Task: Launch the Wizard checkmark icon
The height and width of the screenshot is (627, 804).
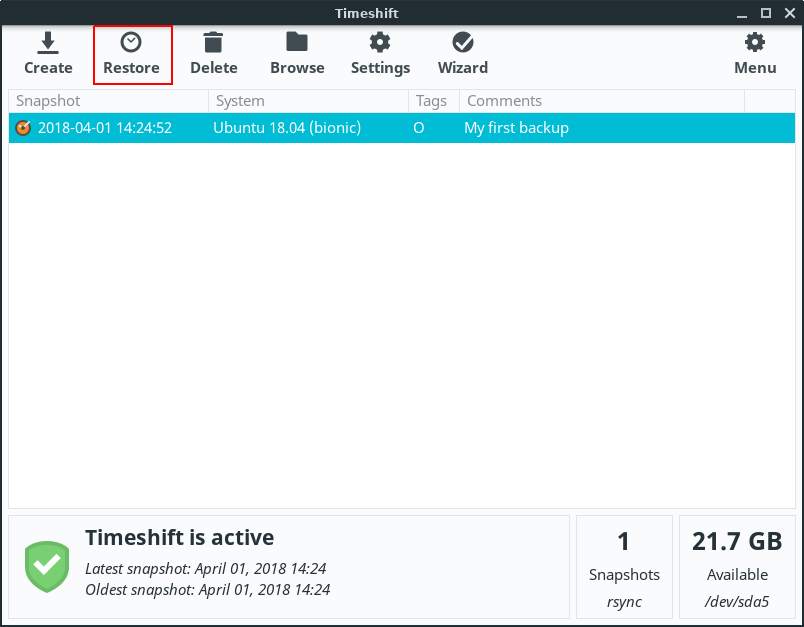Action: [x=462, y=43]
